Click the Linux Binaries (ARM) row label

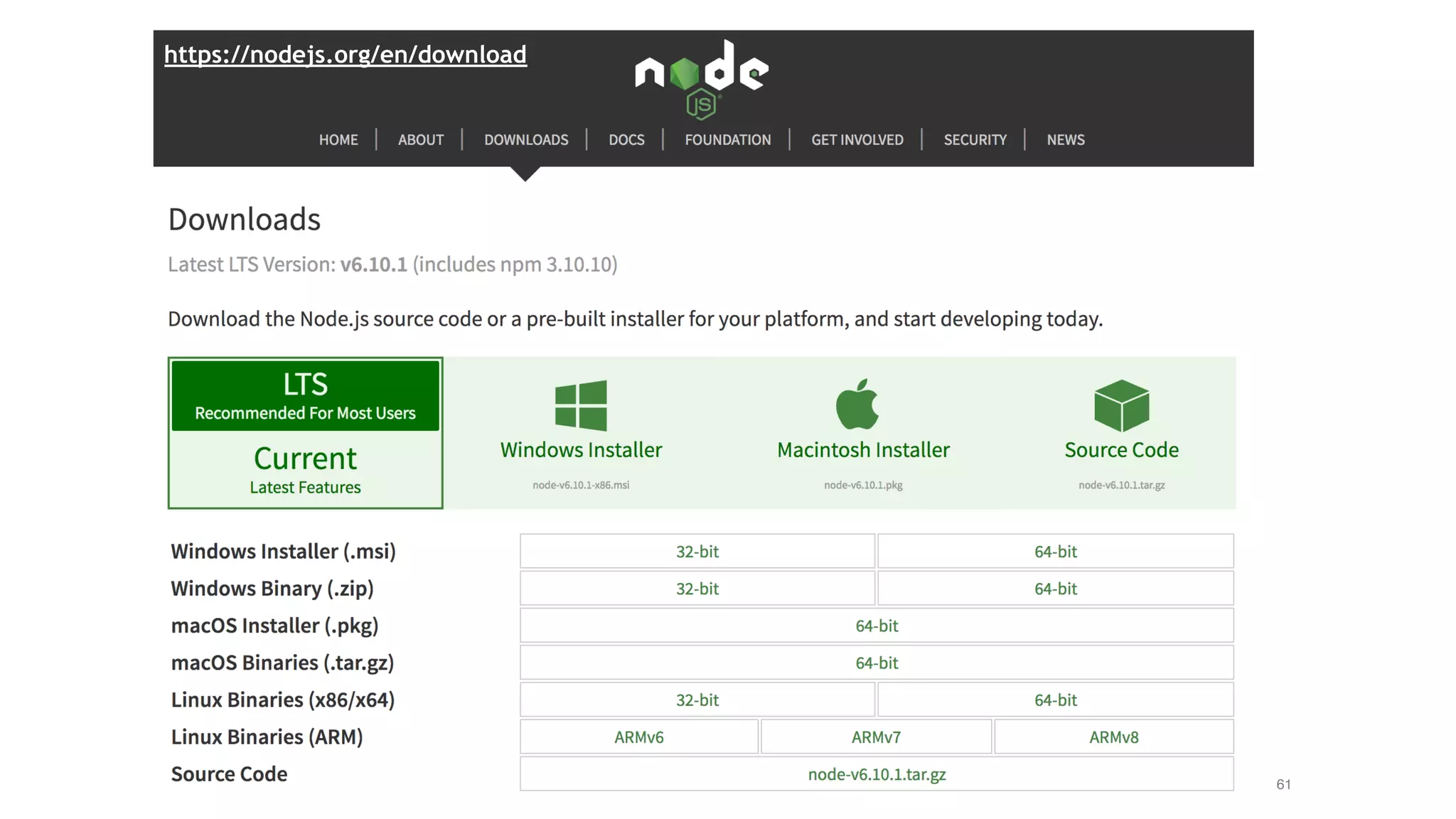(x=267, y=737)
